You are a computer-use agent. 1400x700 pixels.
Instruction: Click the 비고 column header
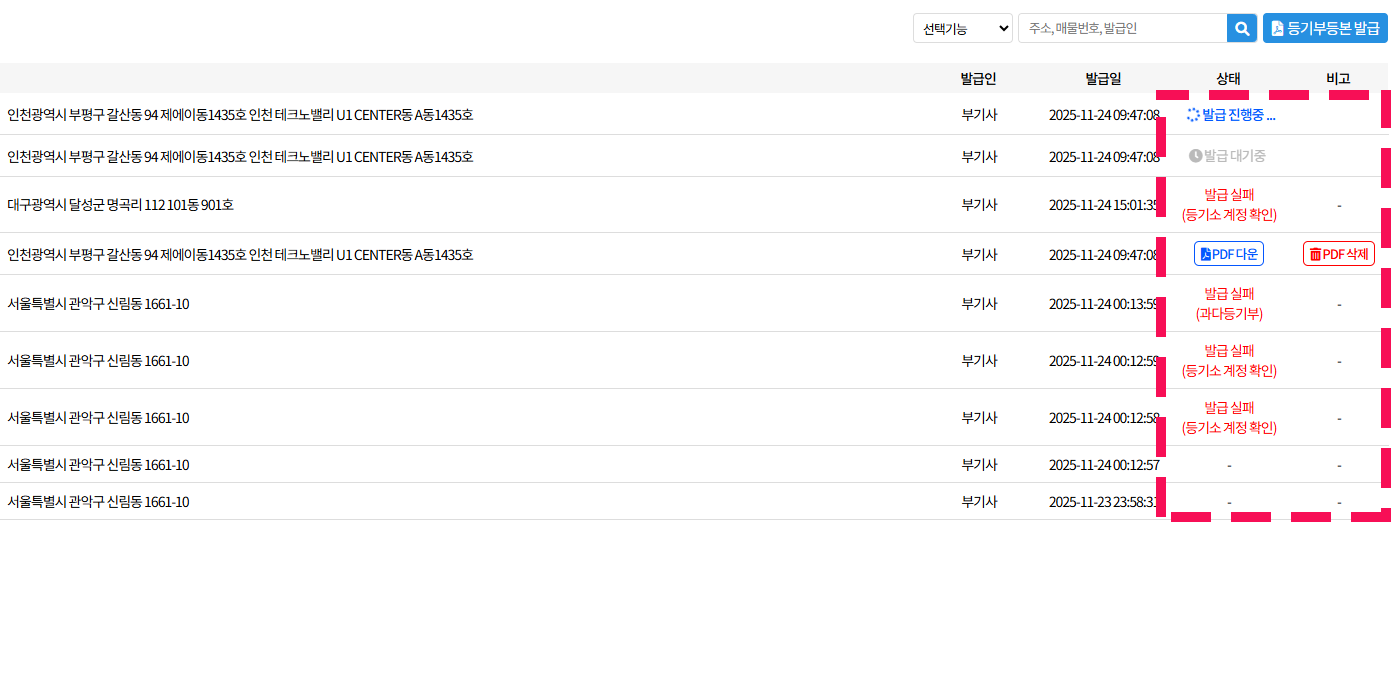point(1338,78)
